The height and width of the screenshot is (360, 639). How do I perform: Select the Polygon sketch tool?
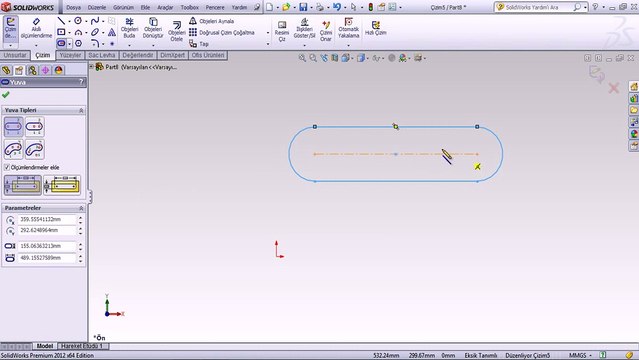point(78,43)
